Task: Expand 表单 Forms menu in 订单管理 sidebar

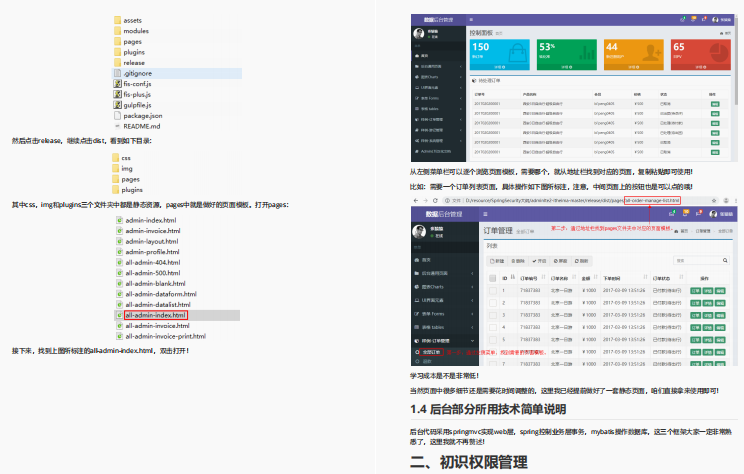Action: (x=445, y=314)
